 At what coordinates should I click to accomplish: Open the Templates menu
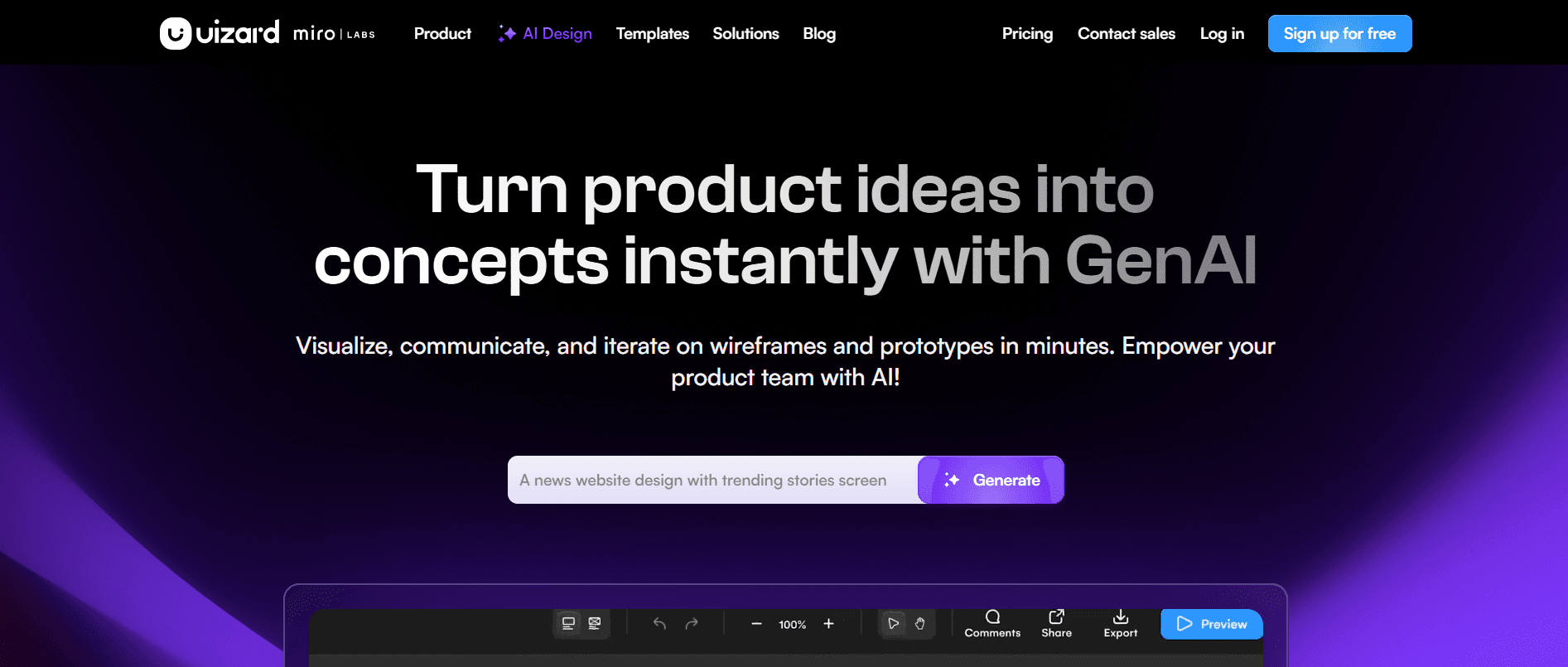click(653, 34)
